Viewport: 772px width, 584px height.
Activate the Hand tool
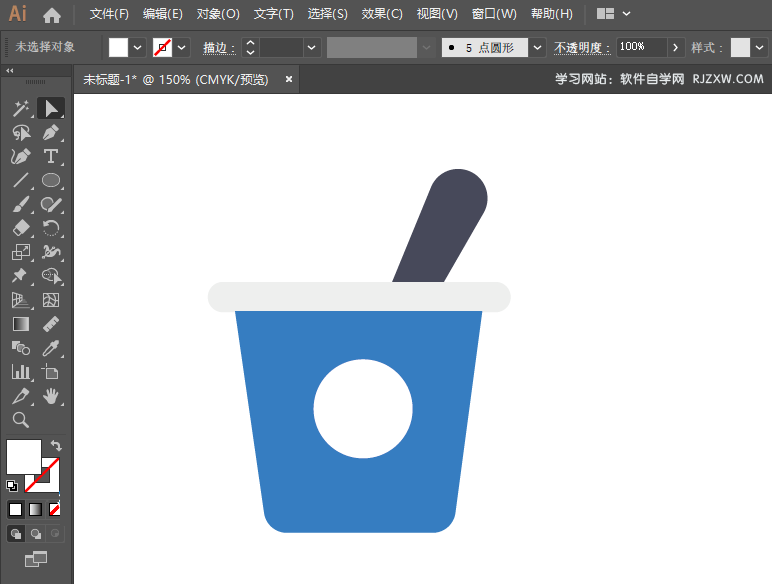coord(51,396)
